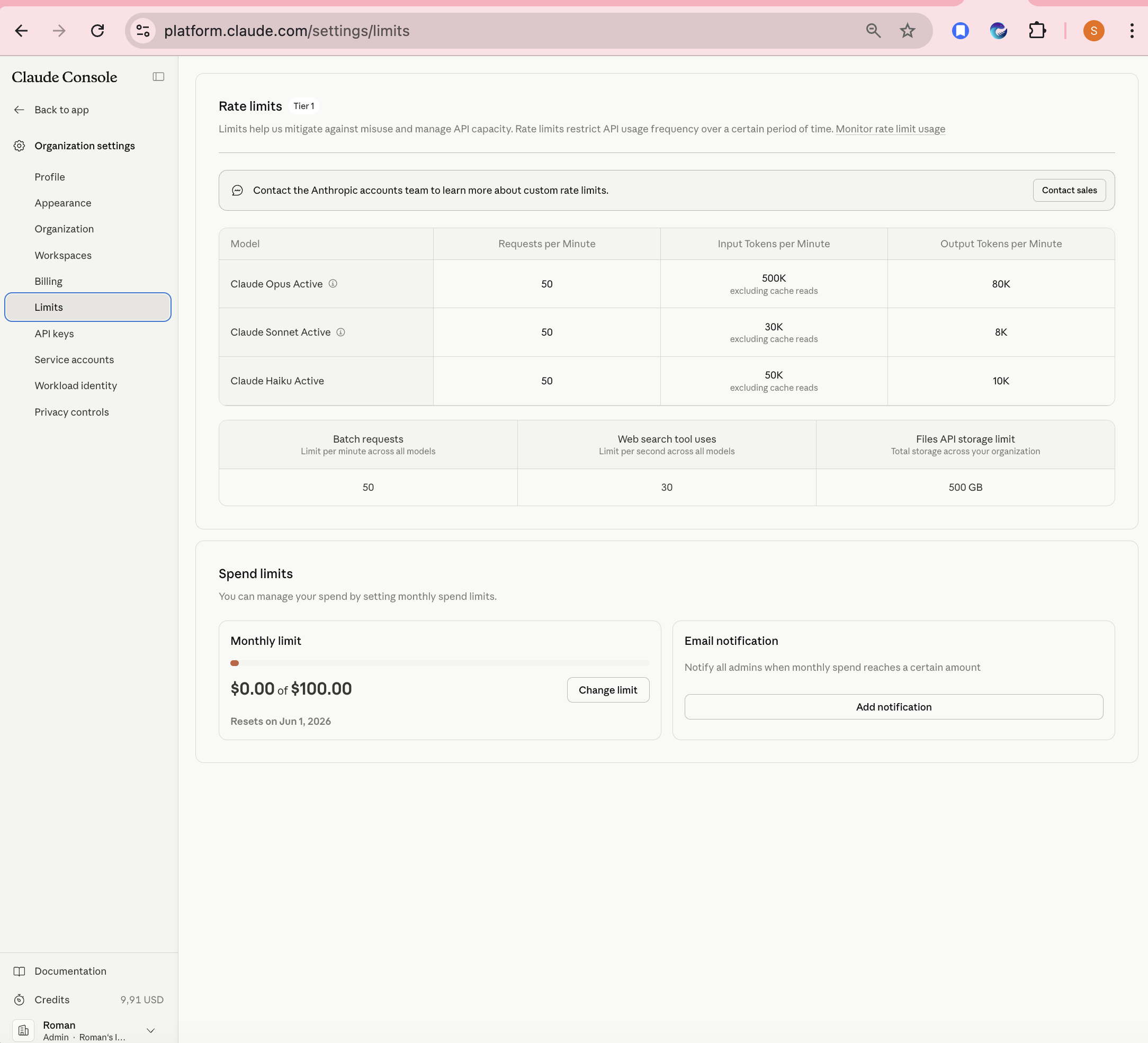Click the web search limit value 30
1148x1043 pixels.
coord(666,487)
